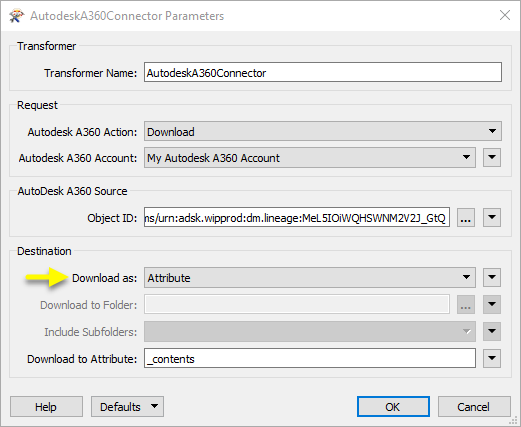Open arrow menu beside Include Subfolders
521x427 pixels.
pos(492,331)
